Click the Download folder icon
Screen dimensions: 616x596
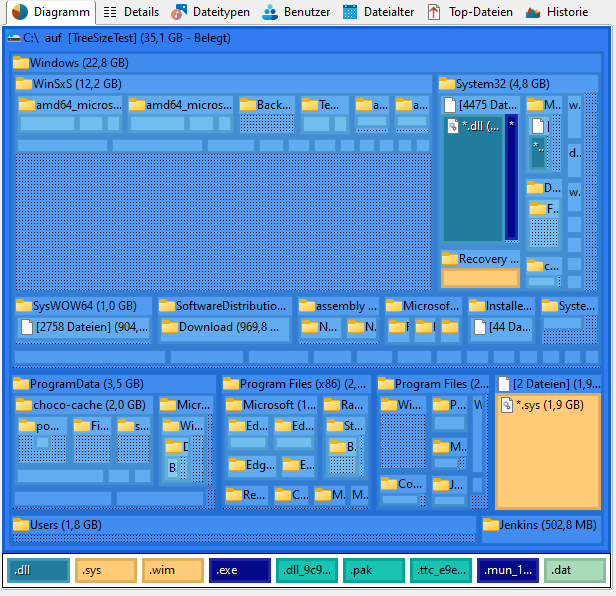[170, 327]
